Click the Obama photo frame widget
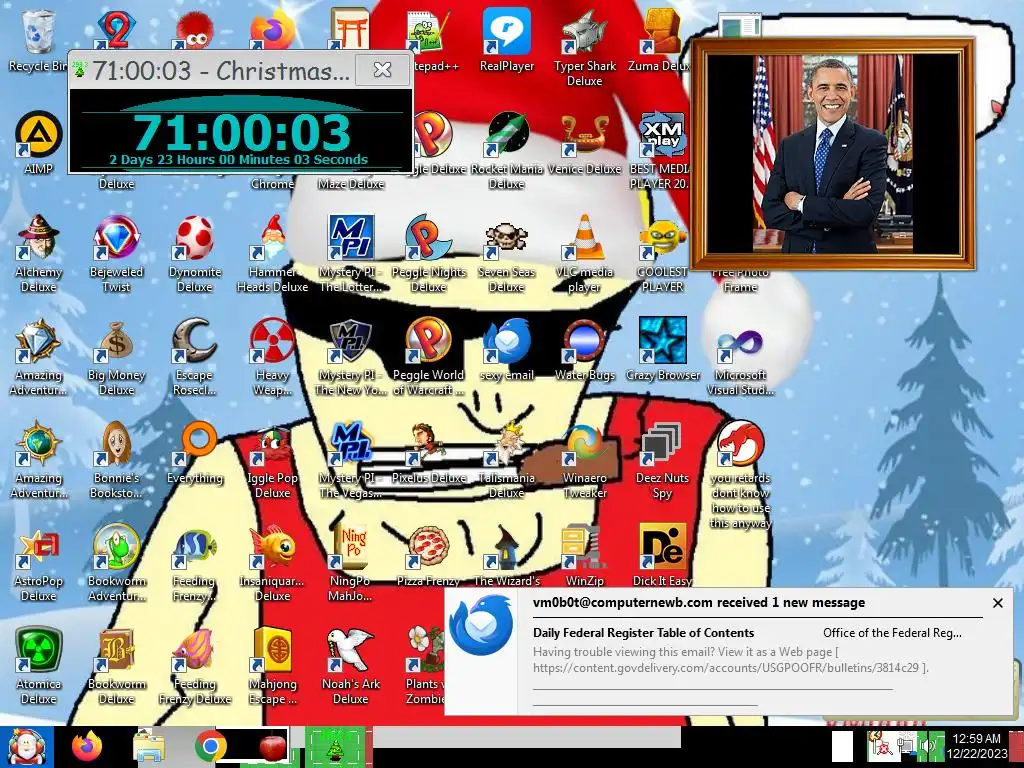1024x768 pixels. [833, 155]
